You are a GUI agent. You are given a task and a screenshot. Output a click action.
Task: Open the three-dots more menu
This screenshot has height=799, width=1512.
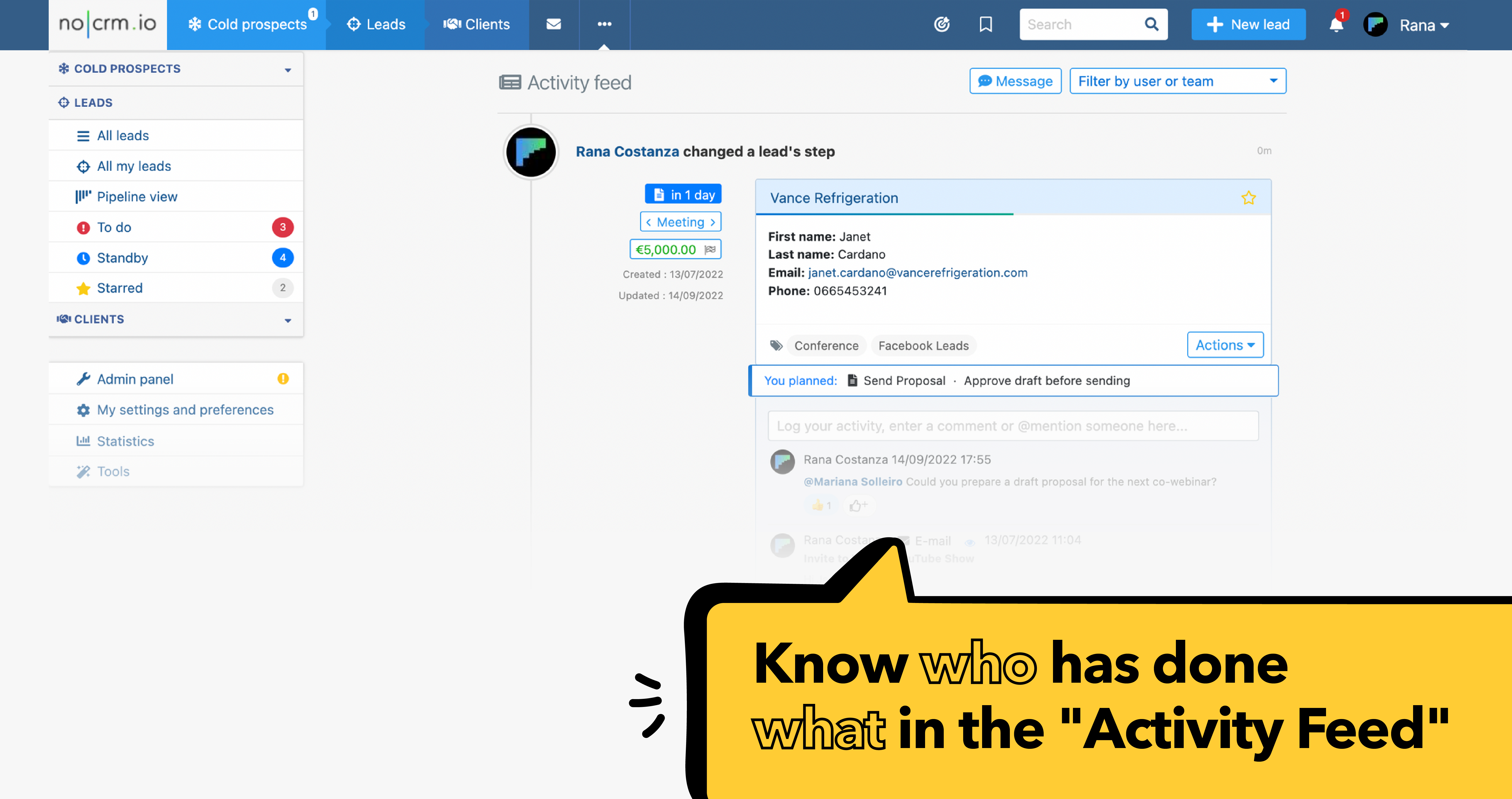pos(604,24)
